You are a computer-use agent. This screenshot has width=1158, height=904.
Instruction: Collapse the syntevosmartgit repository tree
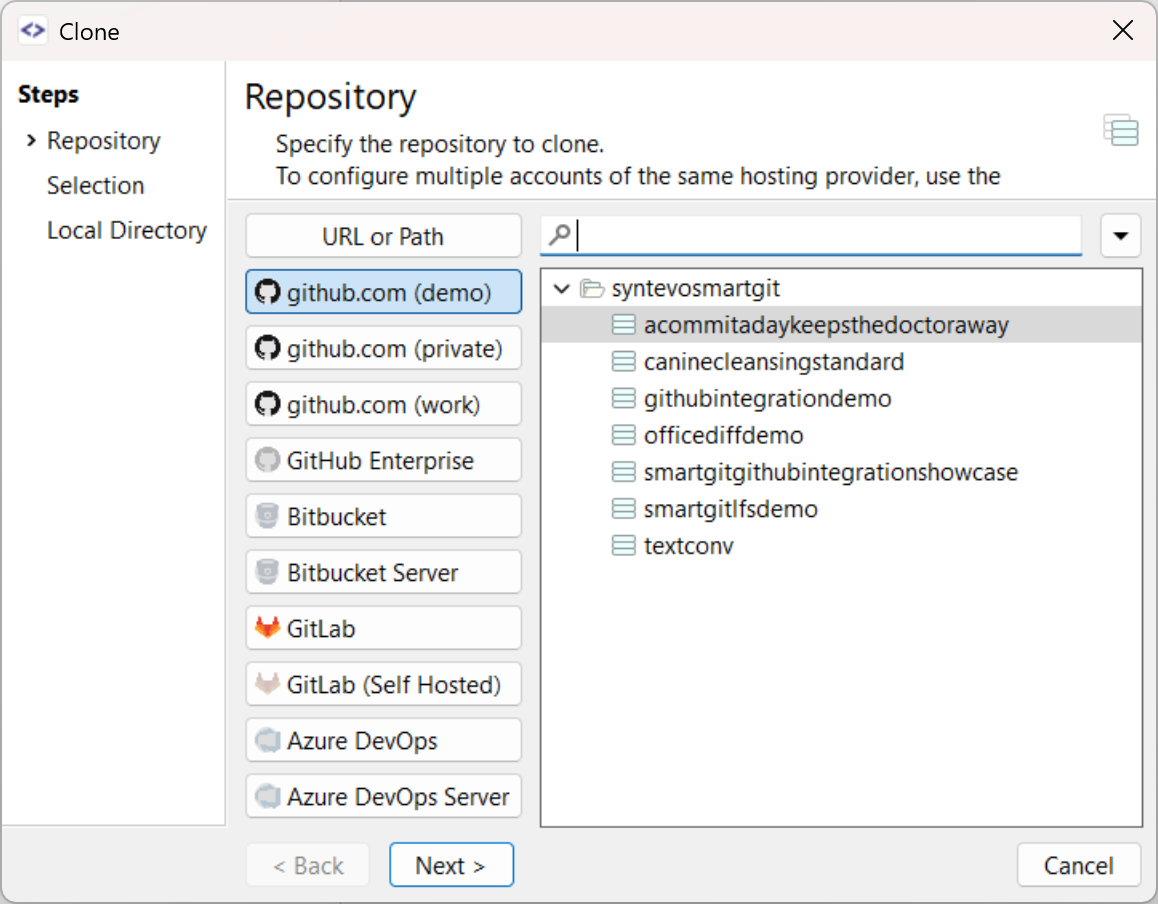561,287
